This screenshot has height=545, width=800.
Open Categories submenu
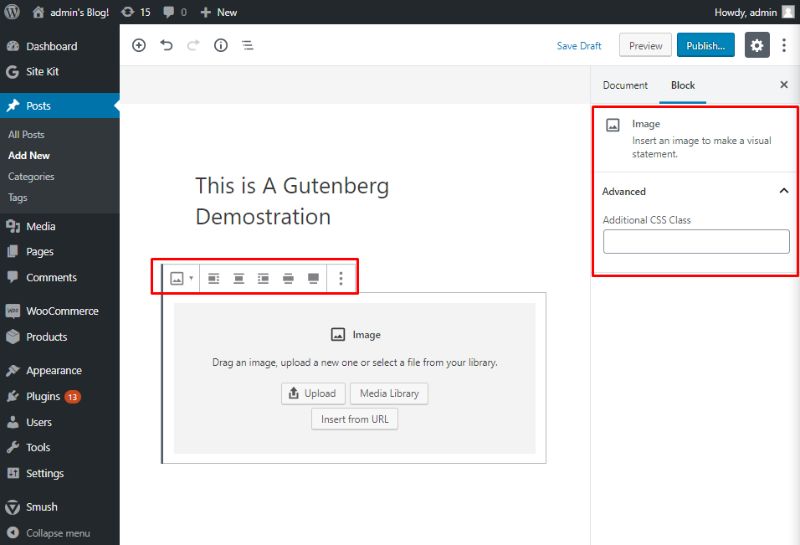point(31,176)
